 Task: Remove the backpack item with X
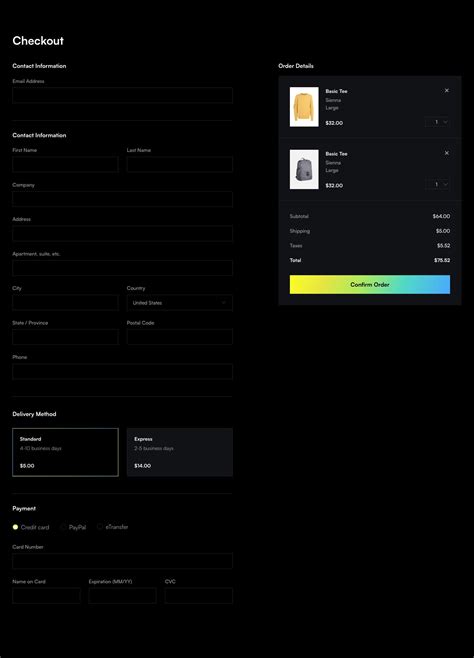coord(447,153)
